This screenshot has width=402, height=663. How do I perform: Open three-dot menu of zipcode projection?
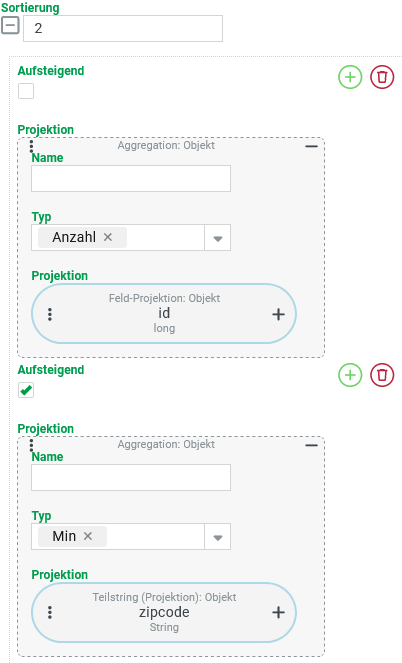pos(50,612)
